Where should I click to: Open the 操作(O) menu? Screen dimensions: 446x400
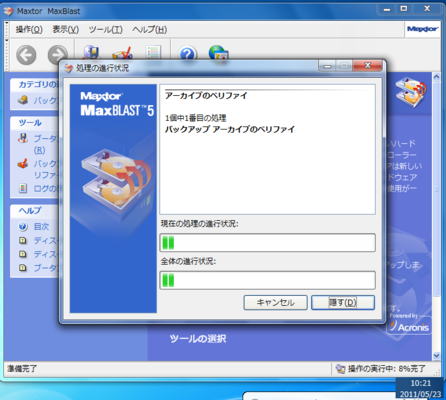pyautogui.click(x=29, y=30)
